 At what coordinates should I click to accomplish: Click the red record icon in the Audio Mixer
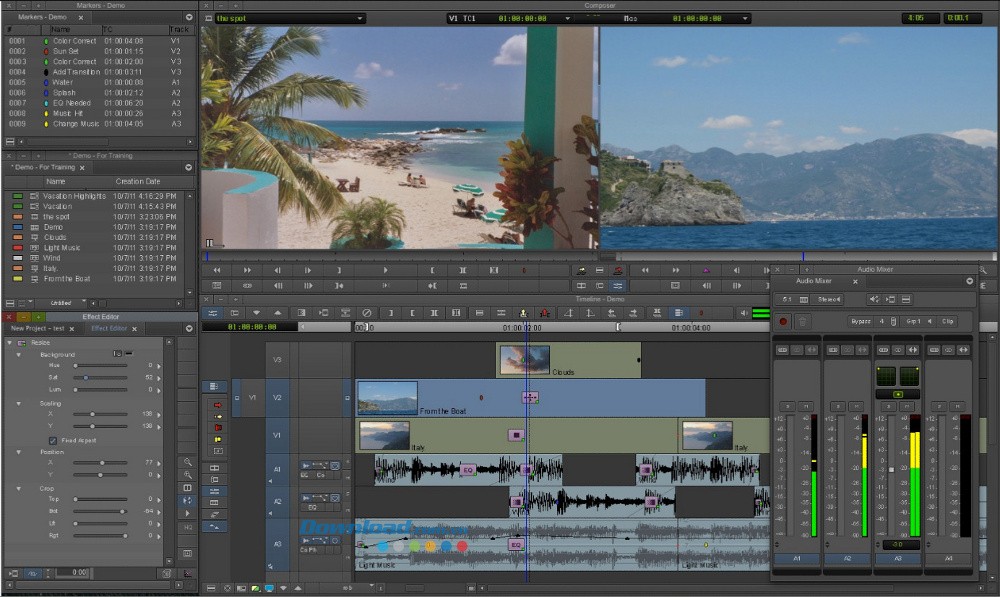pyautogui.click(x=783, y=321)
